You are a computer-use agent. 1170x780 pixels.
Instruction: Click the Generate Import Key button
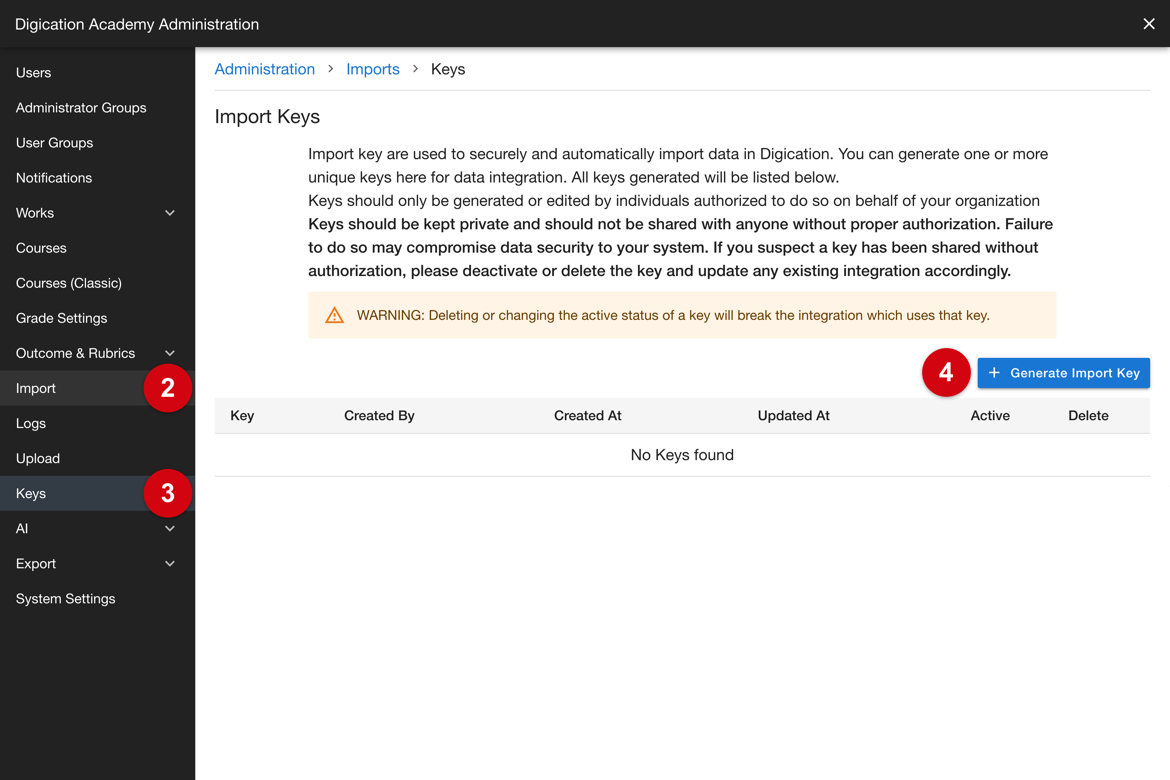click(x=1063, y=372)
